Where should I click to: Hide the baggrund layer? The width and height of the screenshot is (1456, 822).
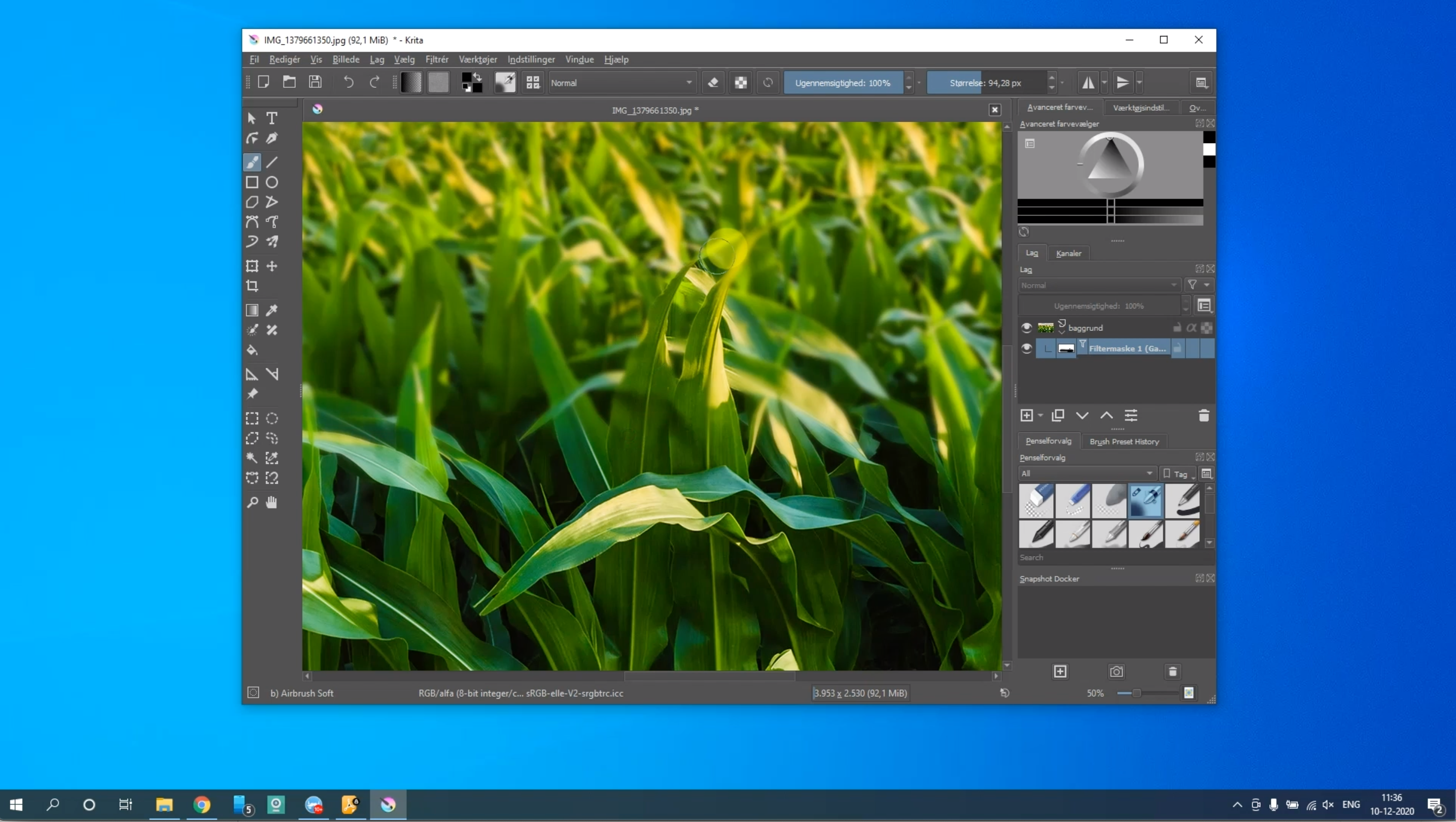pos(1026,328)
